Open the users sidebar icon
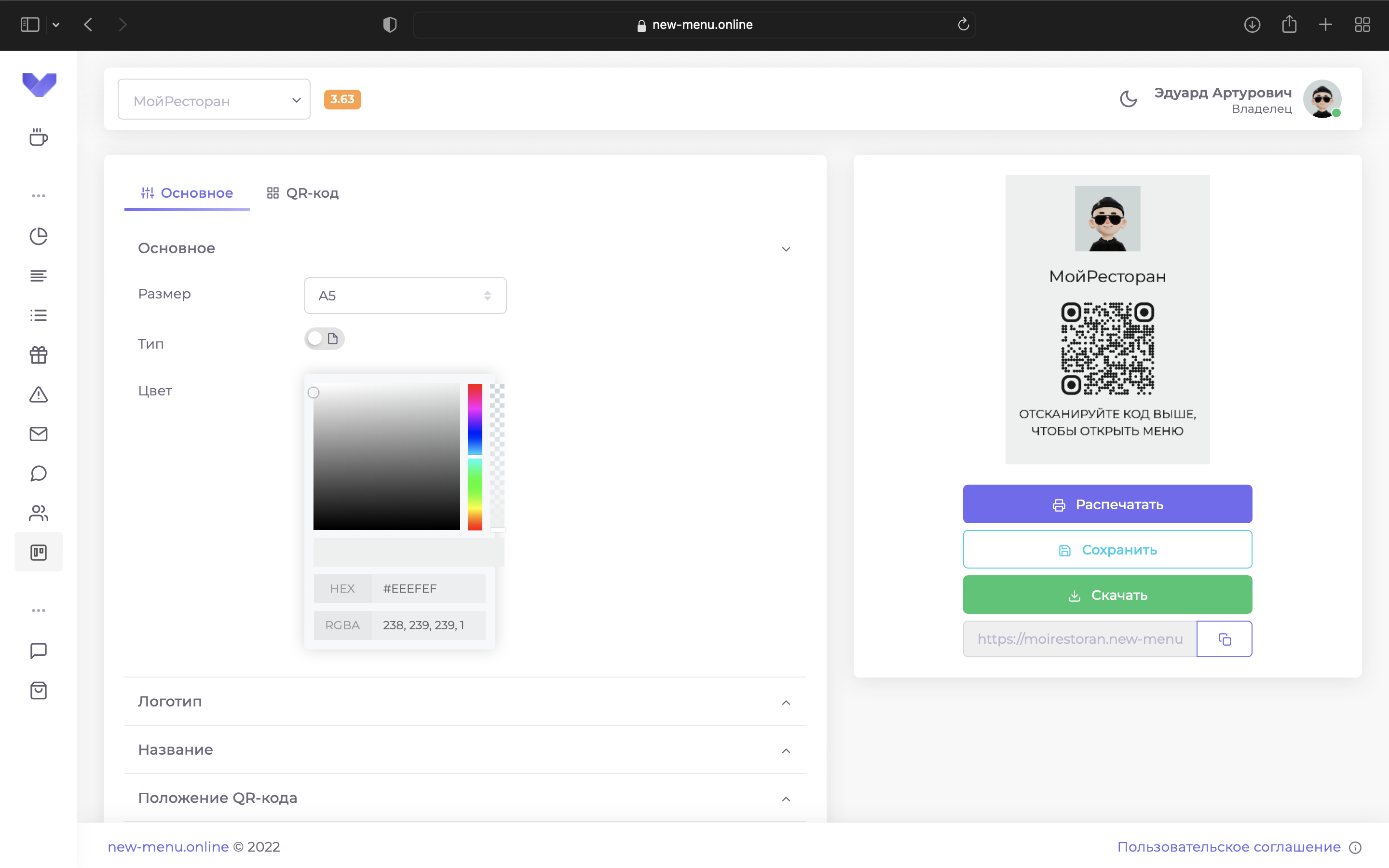Viewport: 1389px width, 868px height. click(39, 513)
